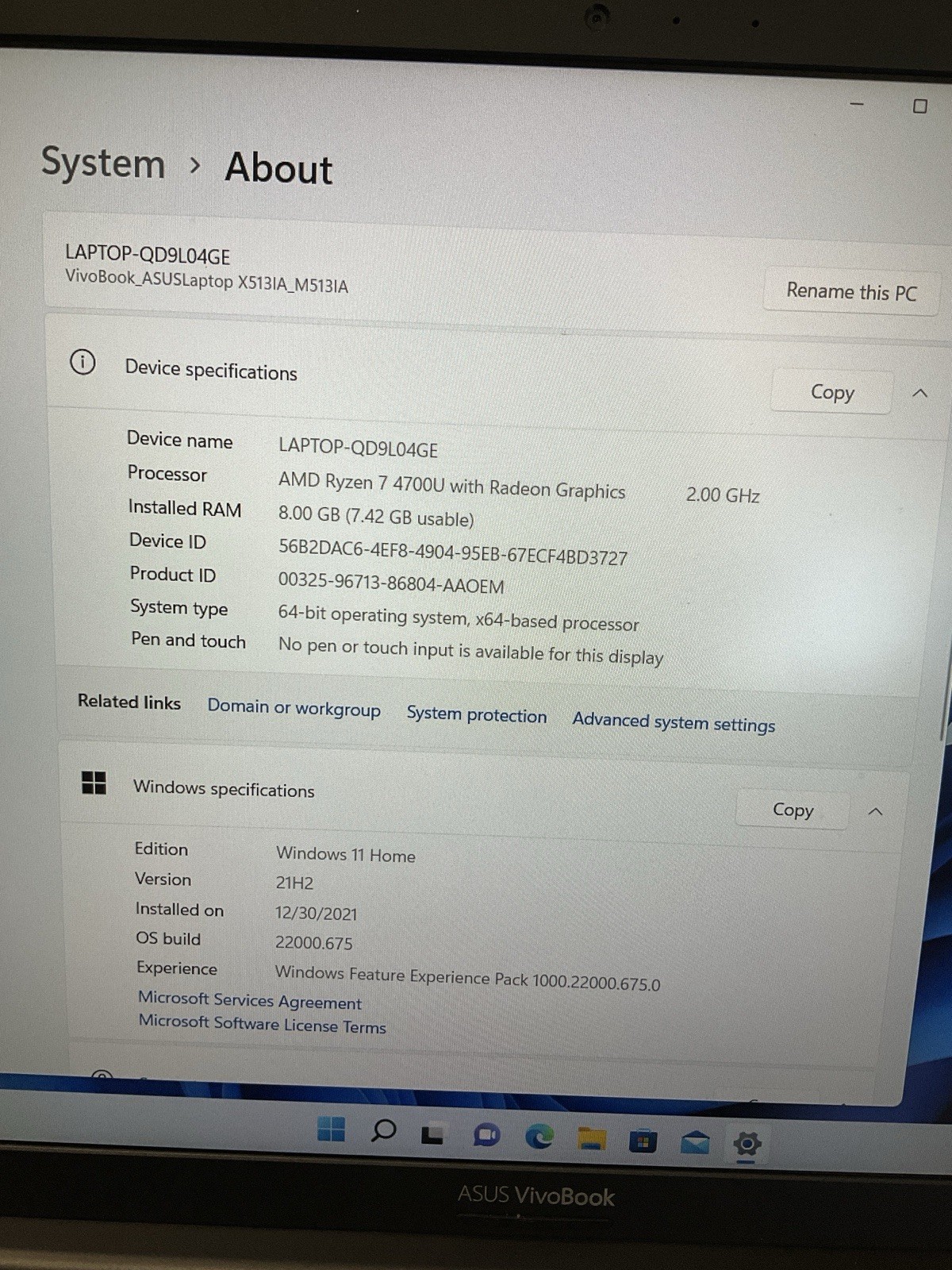Click Rename this PC button
Viewport: 952px width, 1270px height.
pyautogui.click(x=851, y=291)
